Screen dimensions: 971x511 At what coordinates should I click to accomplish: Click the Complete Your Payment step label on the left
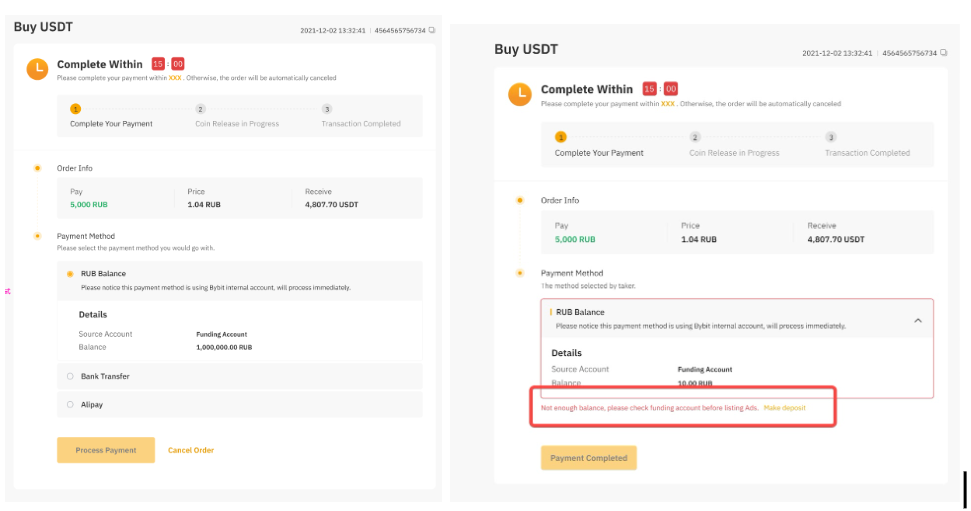click(111, 124)
